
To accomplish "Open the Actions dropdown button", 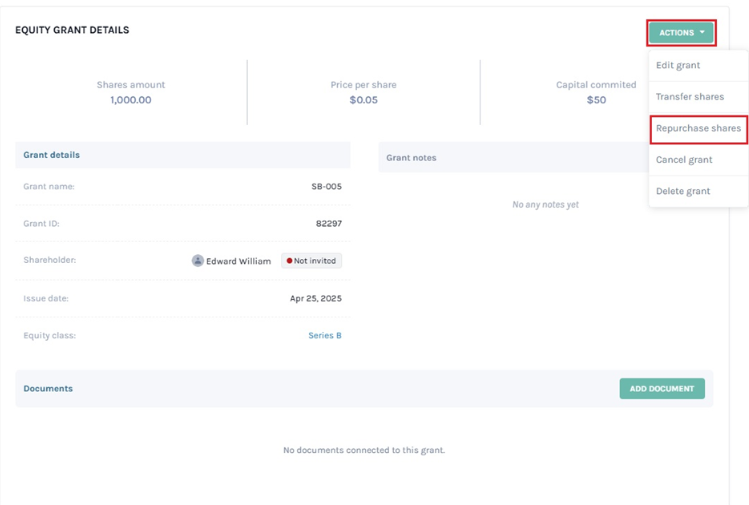I will (681, 32).
